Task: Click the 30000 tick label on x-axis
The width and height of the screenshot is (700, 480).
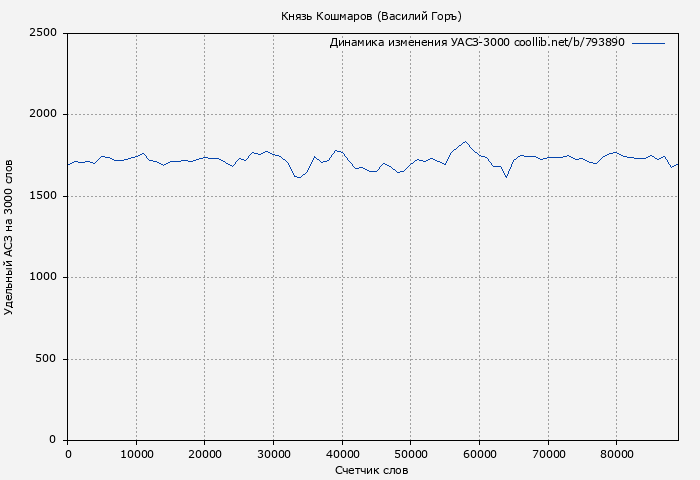Action: 273,454
